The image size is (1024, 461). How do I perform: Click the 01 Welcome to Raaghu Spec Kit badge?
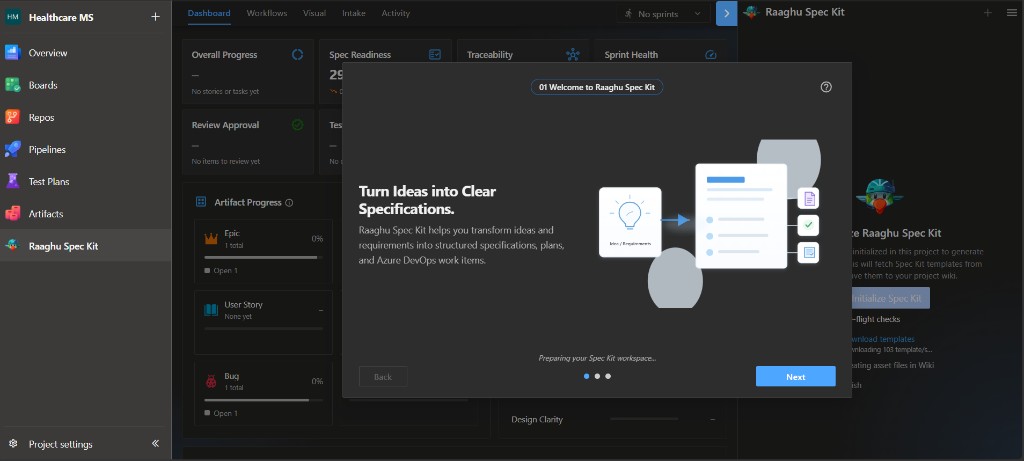597,87
